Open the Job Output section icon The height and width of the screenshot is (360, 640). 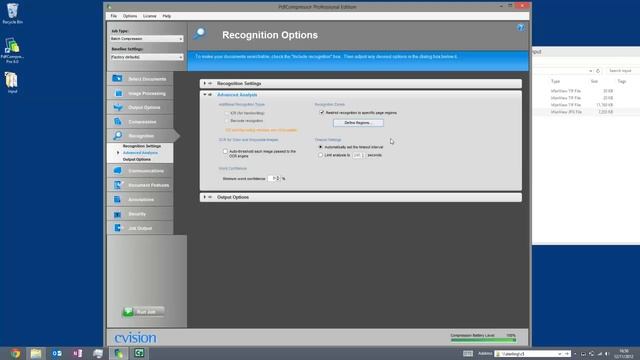pyautogui.click(x=118, y=228)
